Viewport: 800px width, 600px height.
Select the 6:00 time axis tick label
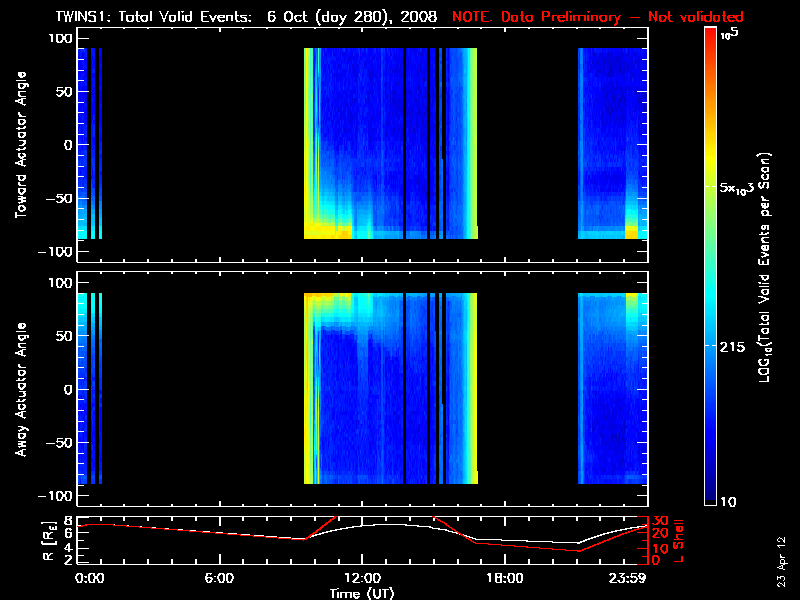(x=219, y=578)
